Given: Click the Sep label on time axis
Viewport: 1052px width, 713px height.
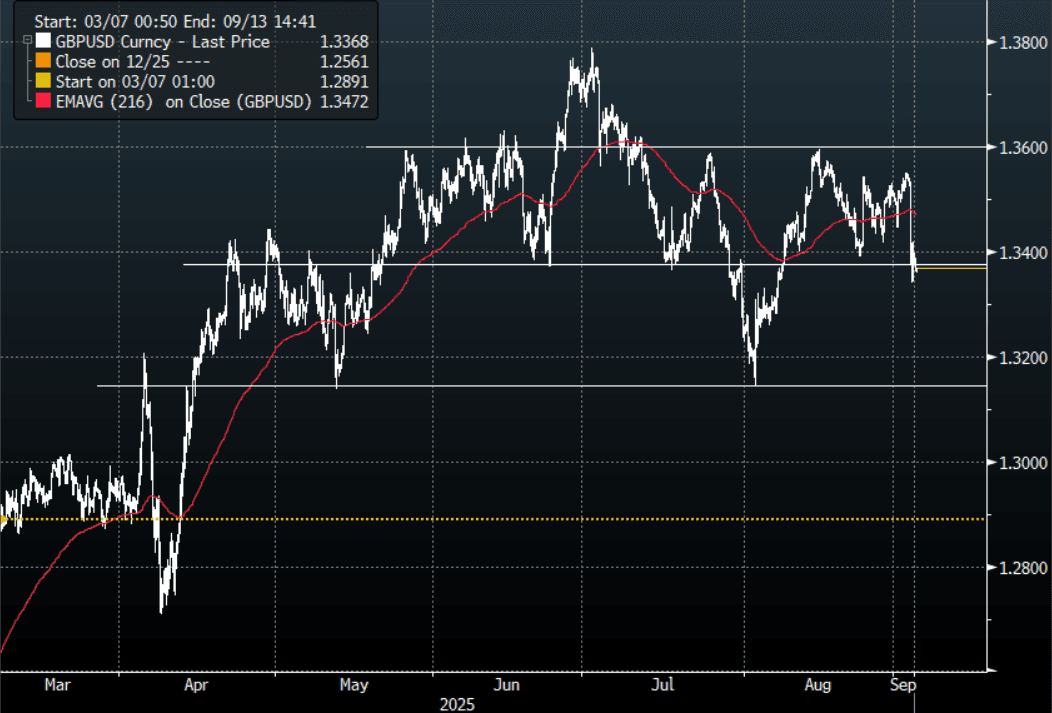Looking at the screenshot, I should (x=902, y=686).
